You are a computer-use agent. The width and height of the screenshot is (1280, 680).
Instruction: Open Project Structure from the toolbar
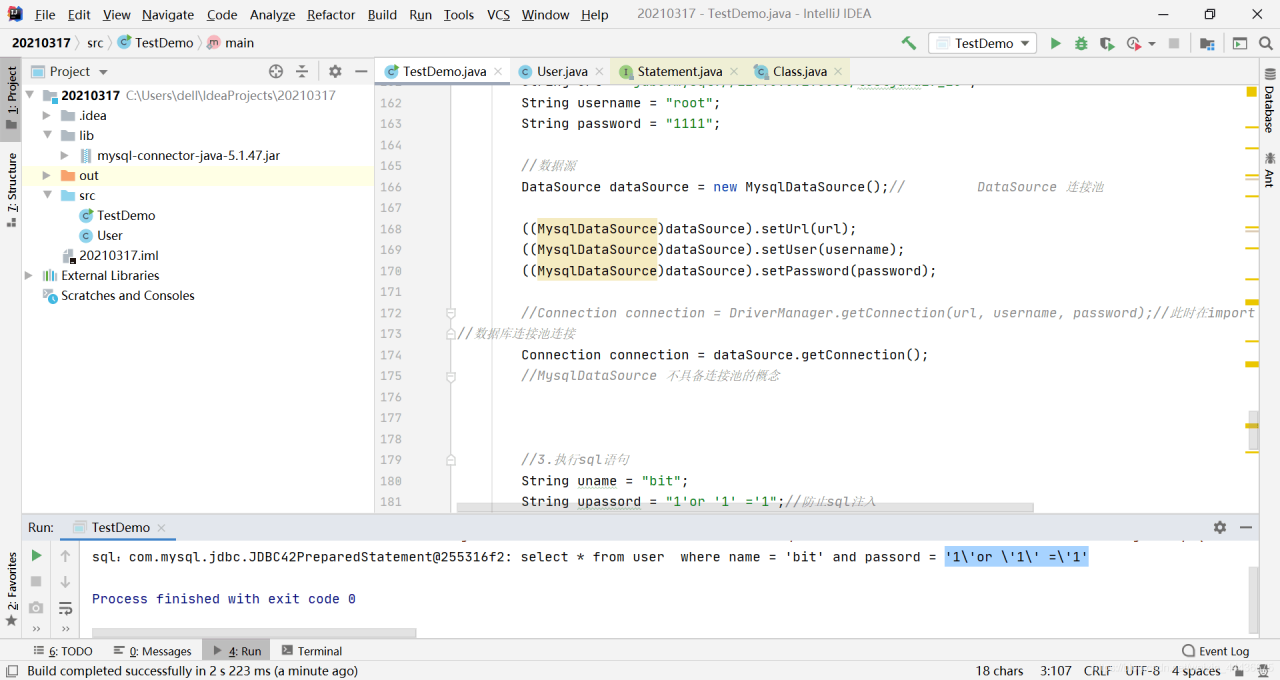(x=1207, y=43)
